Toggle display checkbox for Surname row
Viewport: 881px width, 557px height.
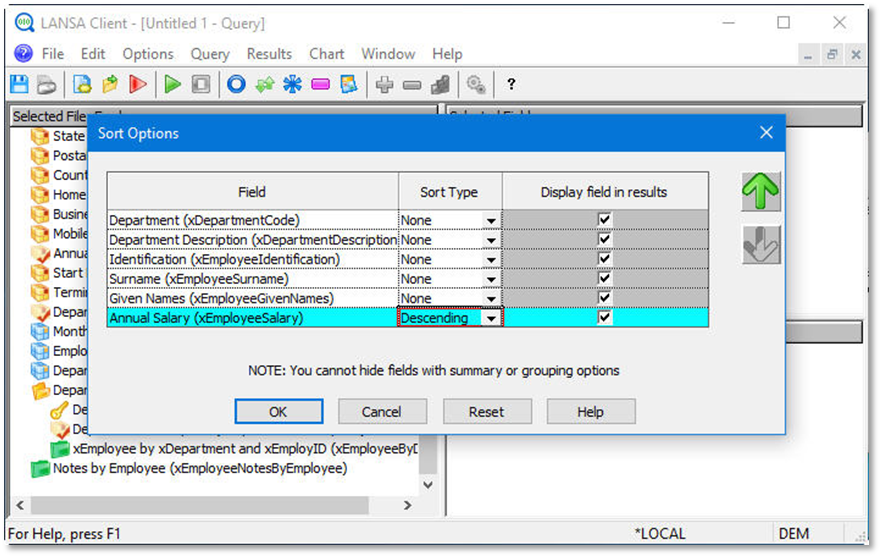[605, 278]
